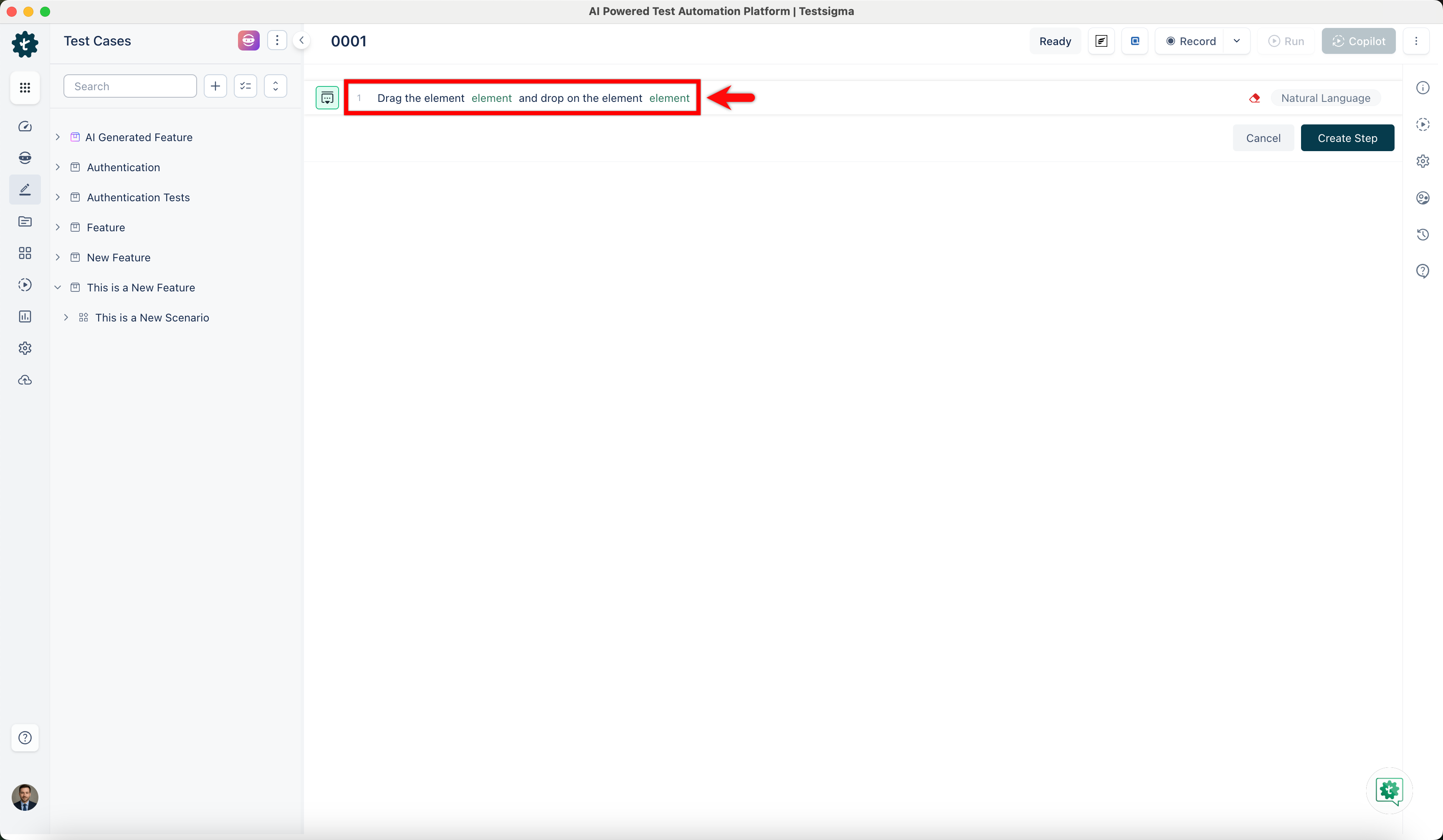The width and height of the screenshot is (1443, 840).
Task: Click the step type icon beside step 1
Action: (x=327, y=98)
